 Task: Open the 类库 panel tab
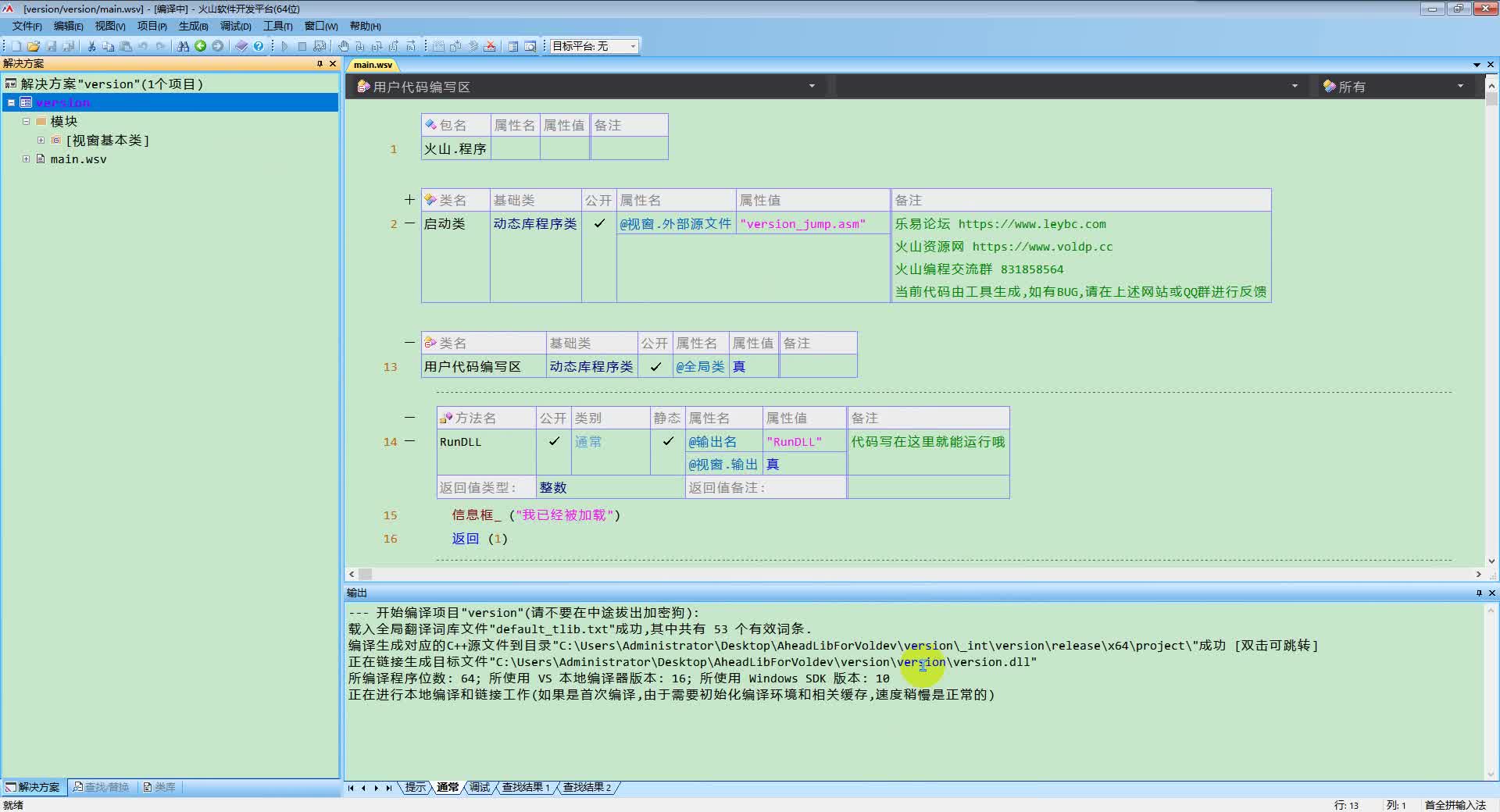click(159, 787)
